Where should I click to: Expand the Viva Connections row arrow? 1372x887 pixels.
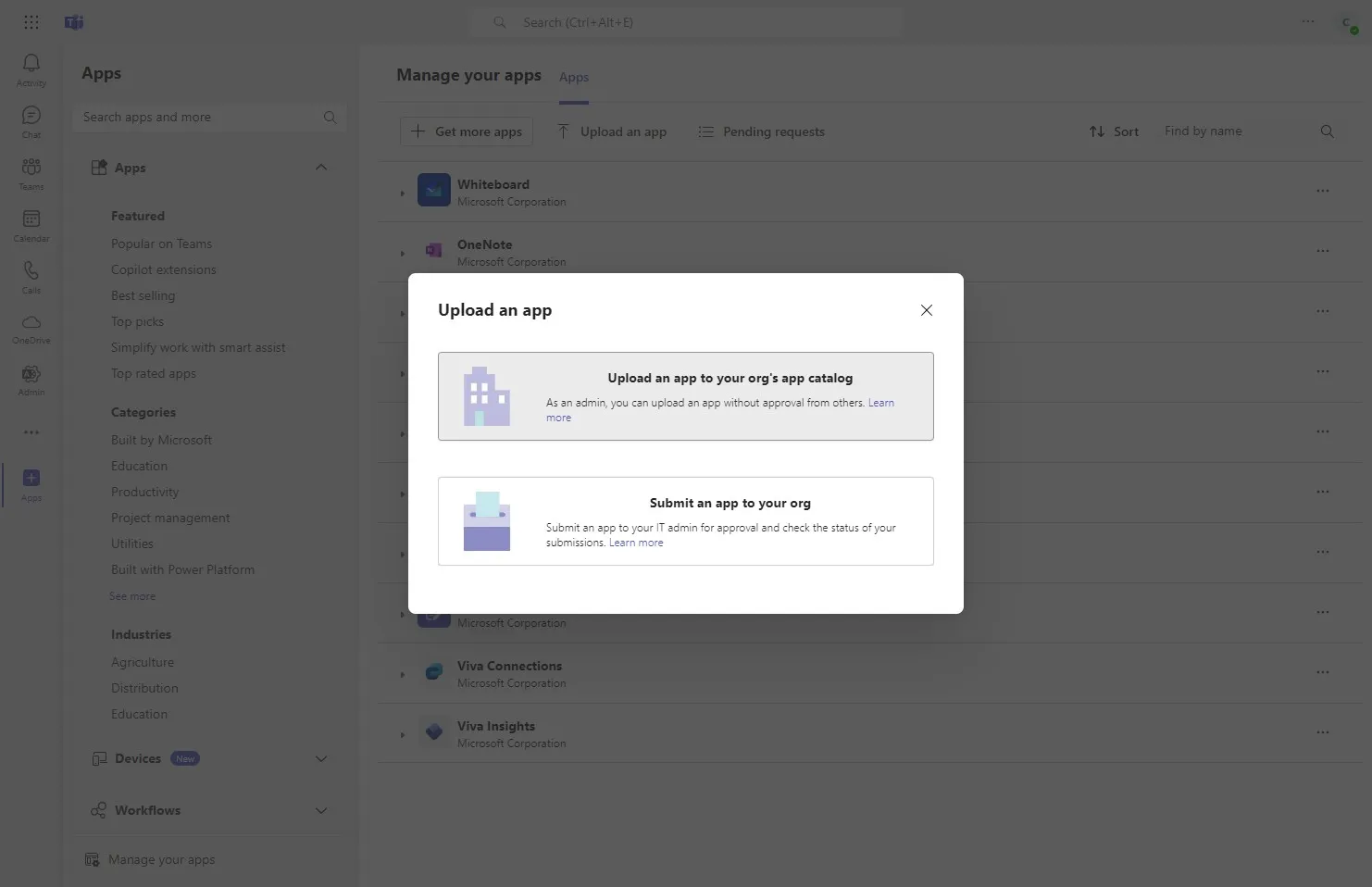[403, 675]
